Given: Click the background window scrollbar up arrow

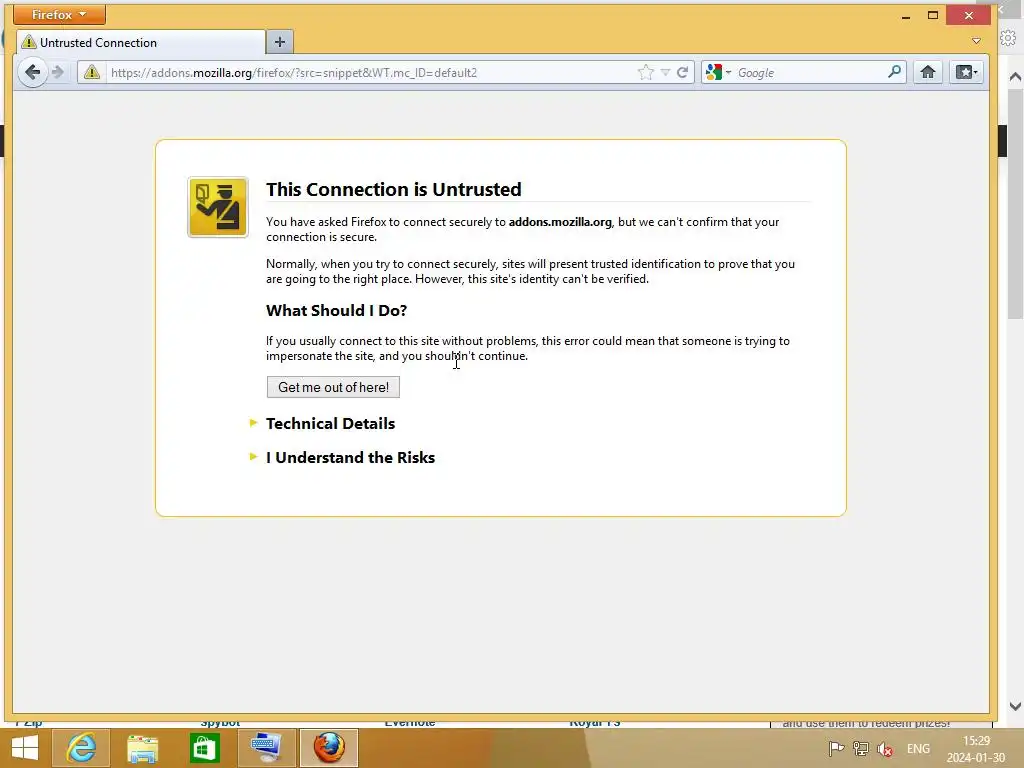Looking at the screenshot, I should tap(1016, 77).
